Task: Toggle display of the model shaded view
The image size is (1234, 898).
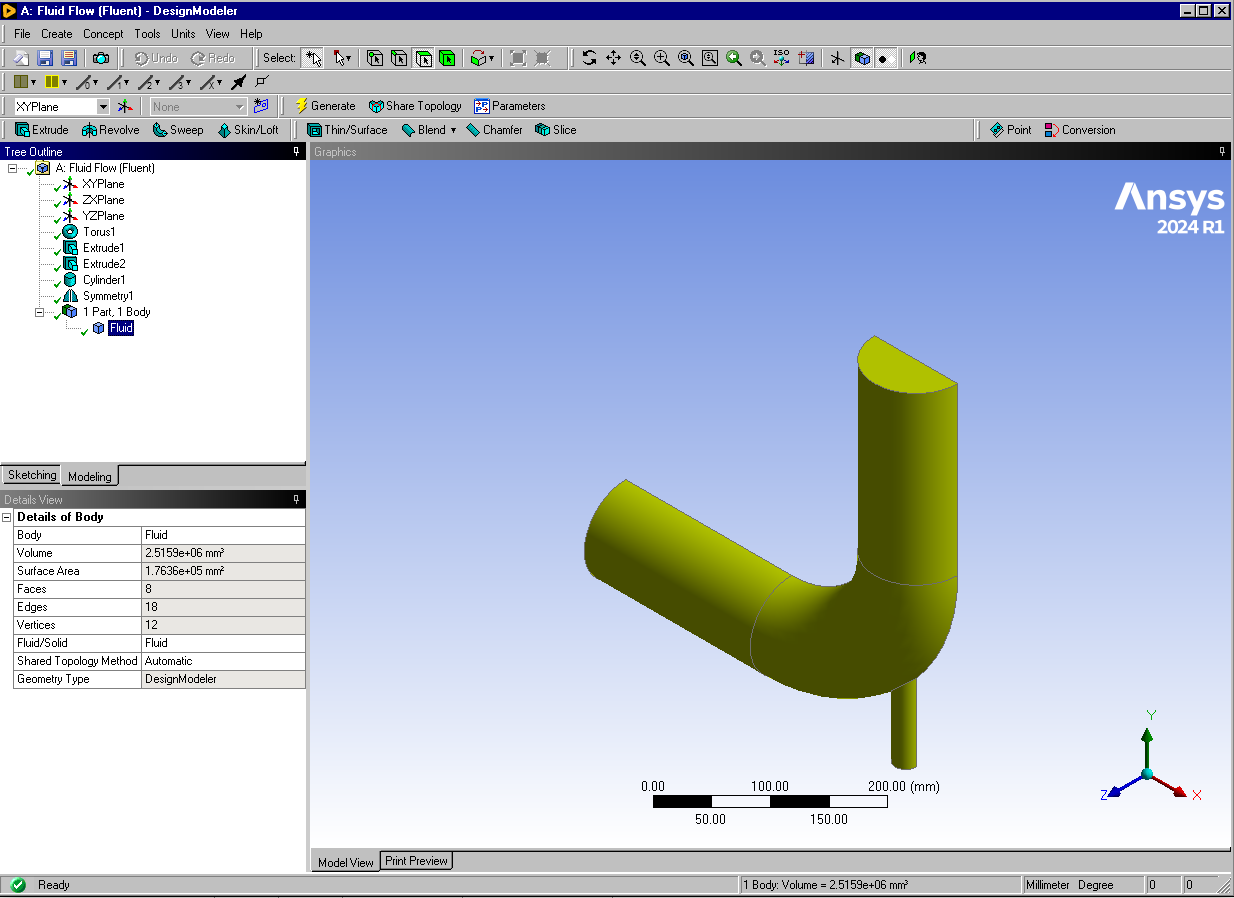Action: [861, 58]
